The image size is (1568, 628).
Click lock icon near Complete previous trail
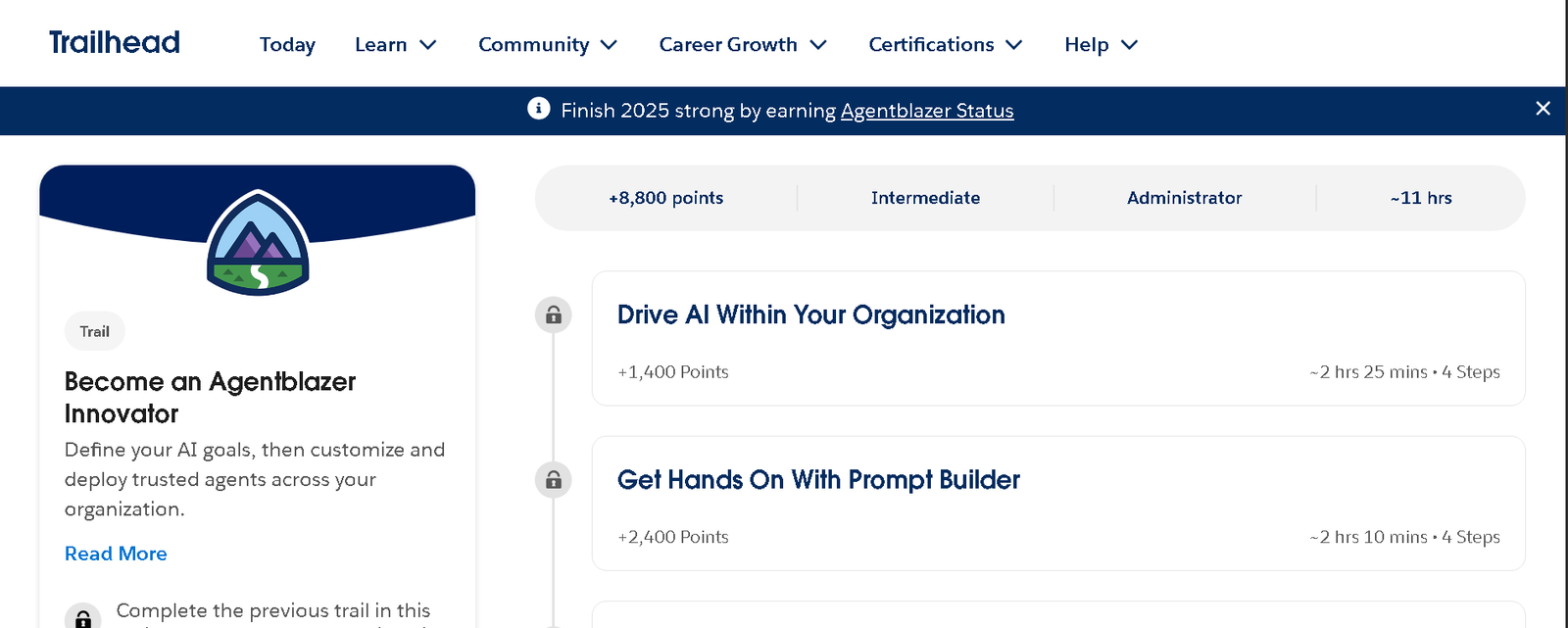pos(83,617)
